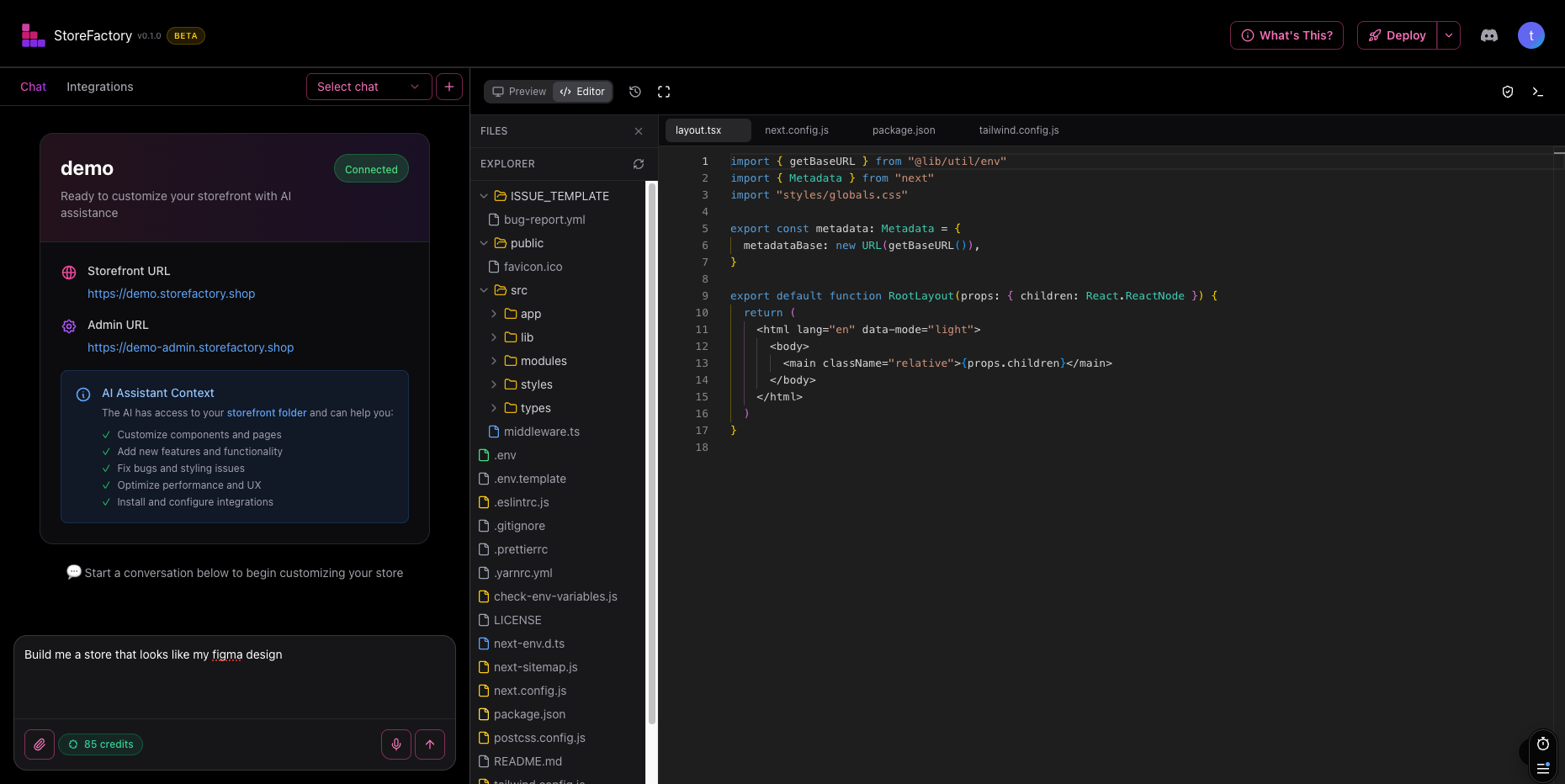
Task: Expand the modules folder
Action: pos(543,361)
